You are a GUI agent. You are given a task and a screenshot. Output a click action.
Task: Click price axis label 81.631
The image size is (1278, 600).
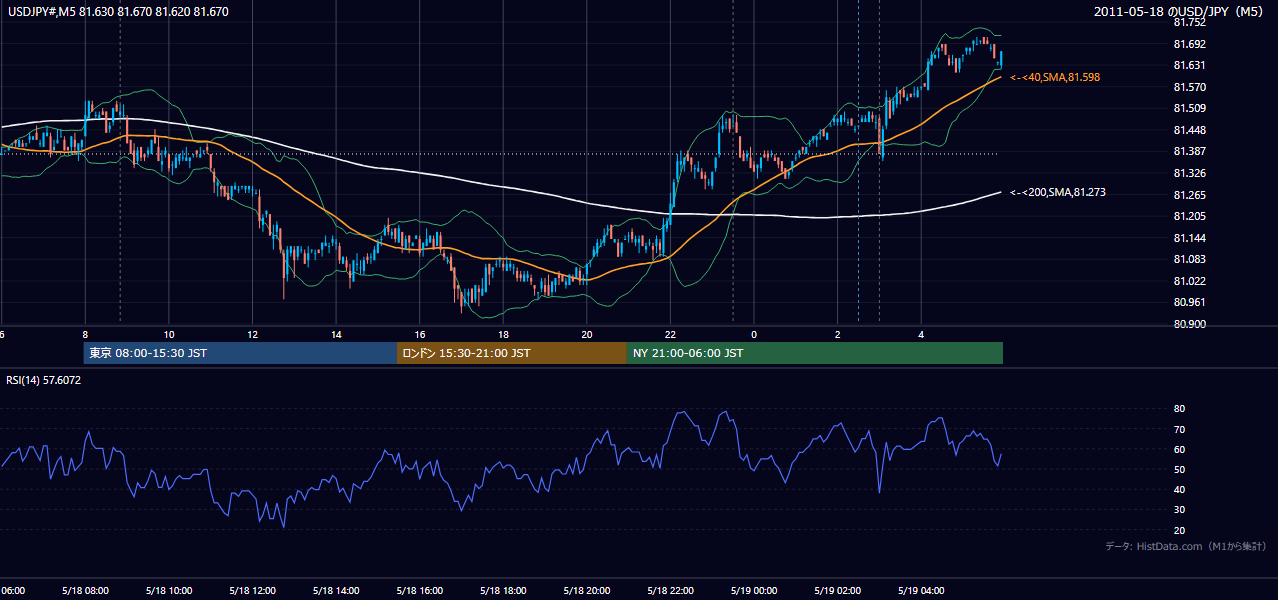[x=1188, y=65]
